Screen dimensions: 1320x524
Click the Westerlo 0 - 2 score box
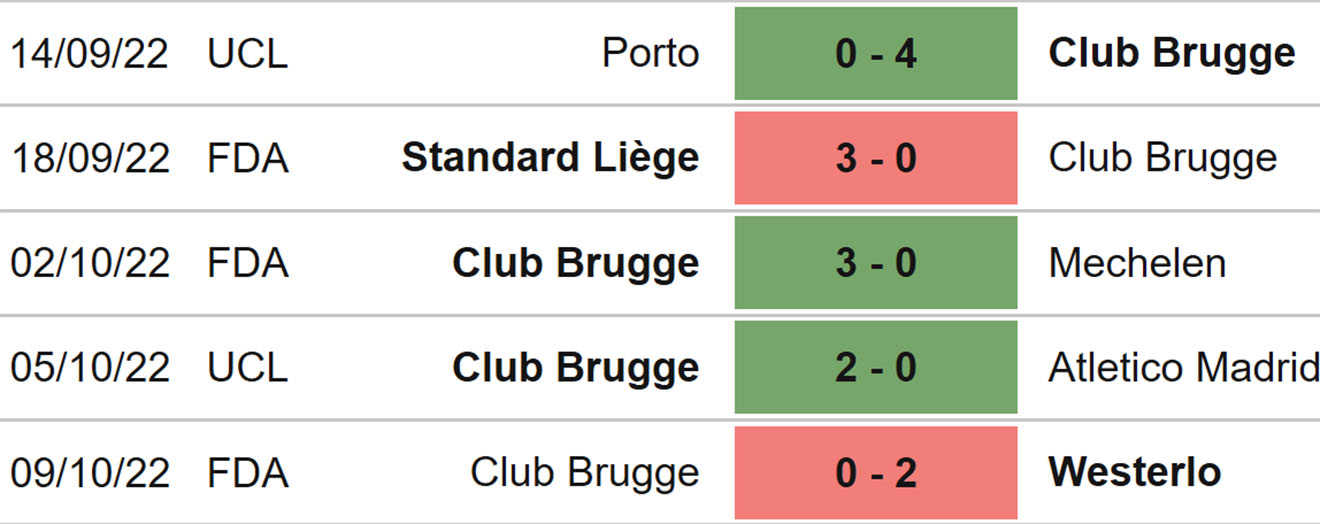876,472
